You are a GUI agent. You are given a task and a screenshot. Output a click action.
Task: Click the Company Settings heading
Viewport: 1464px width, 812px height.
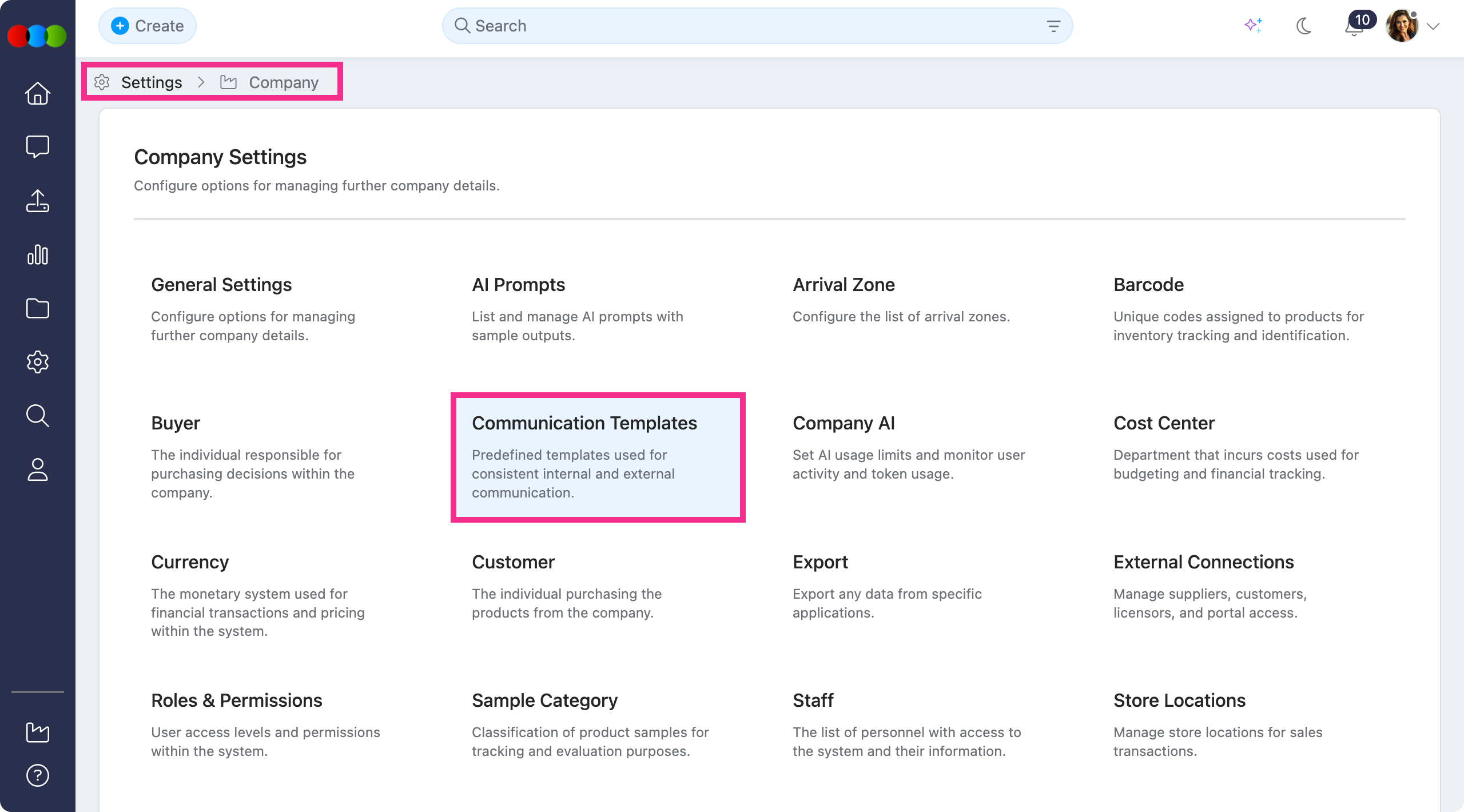pyautogui.click(x=220, y=157)
